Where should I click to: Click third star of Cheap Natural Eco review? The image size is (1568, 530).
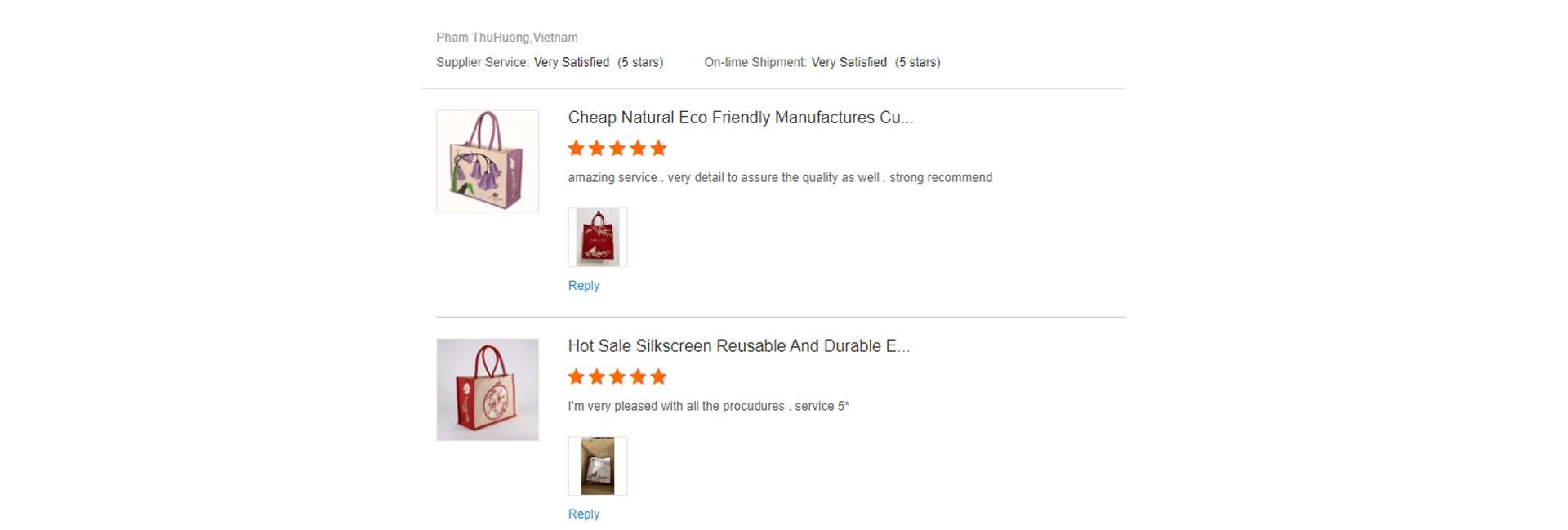617,149
